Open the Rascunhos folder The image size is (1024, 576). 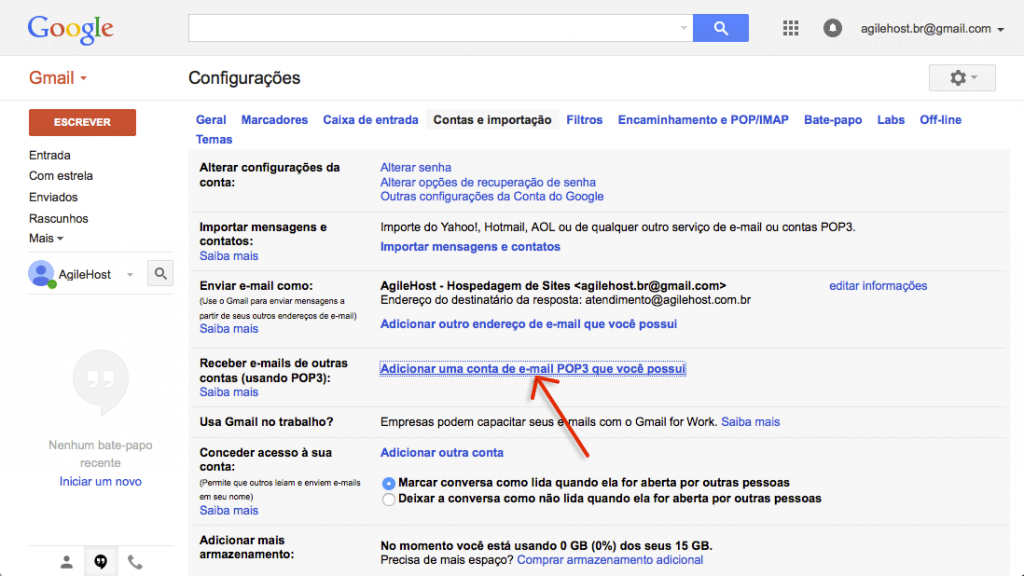click(x=58, y=219)
